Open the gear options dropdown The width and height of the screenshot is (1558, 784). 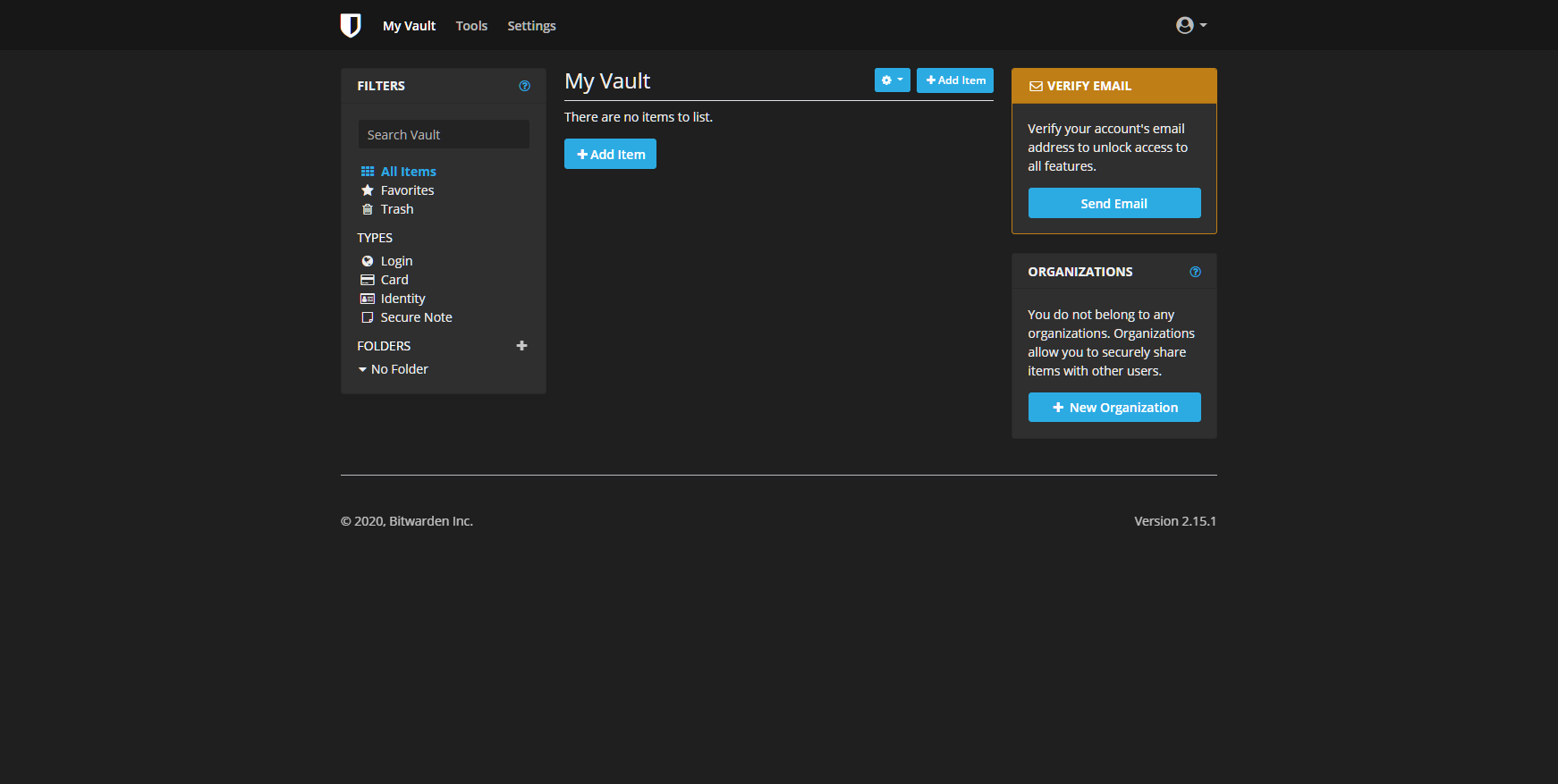[892, 80]
